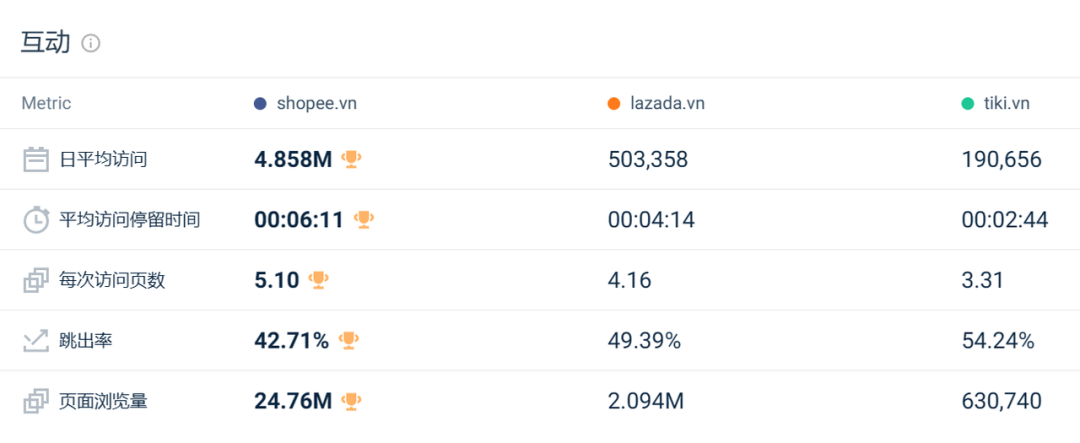Click the pages icon for 每次访问页数
1080x443 pixels.
point(36,281)
